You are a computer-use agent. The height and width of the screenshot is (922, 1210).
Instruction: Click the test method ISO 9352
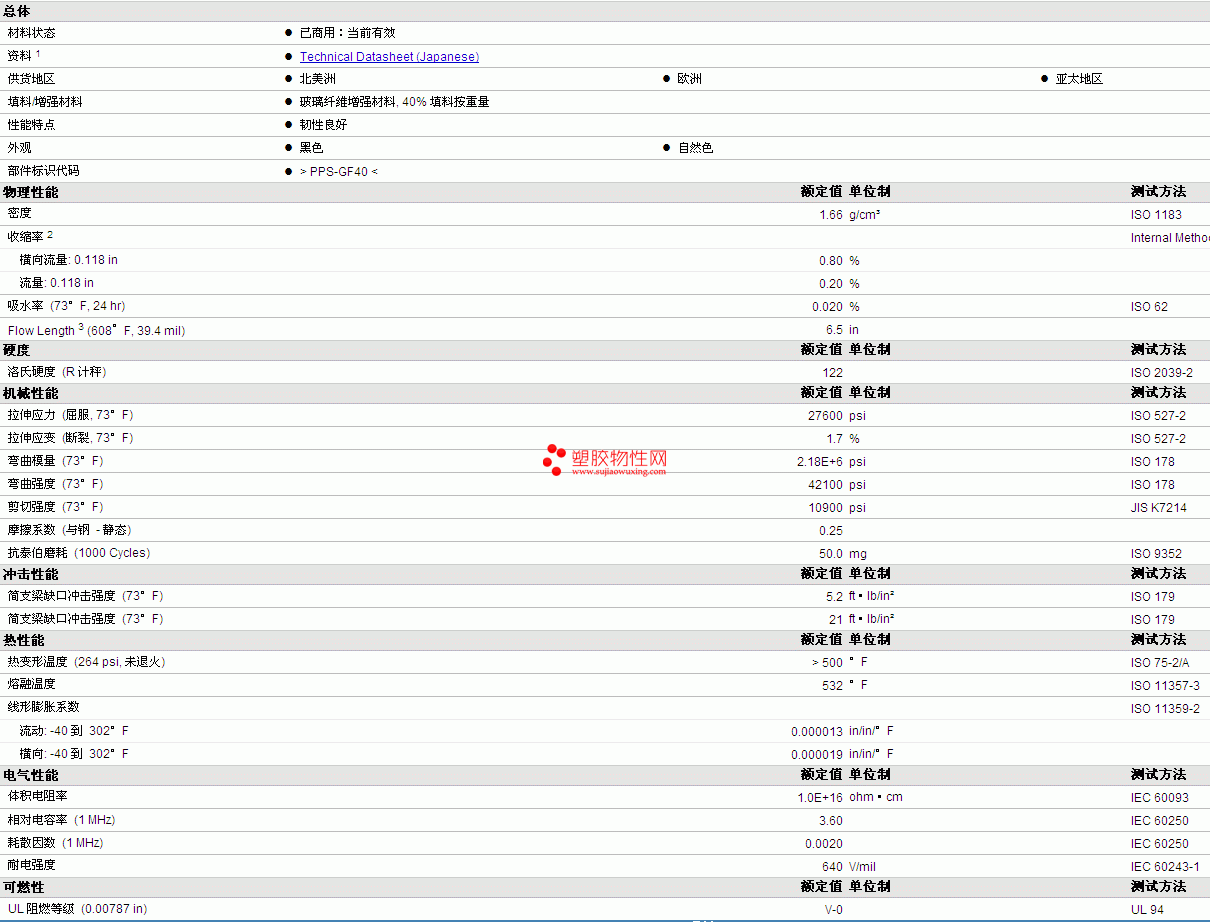coord(1156,554)
